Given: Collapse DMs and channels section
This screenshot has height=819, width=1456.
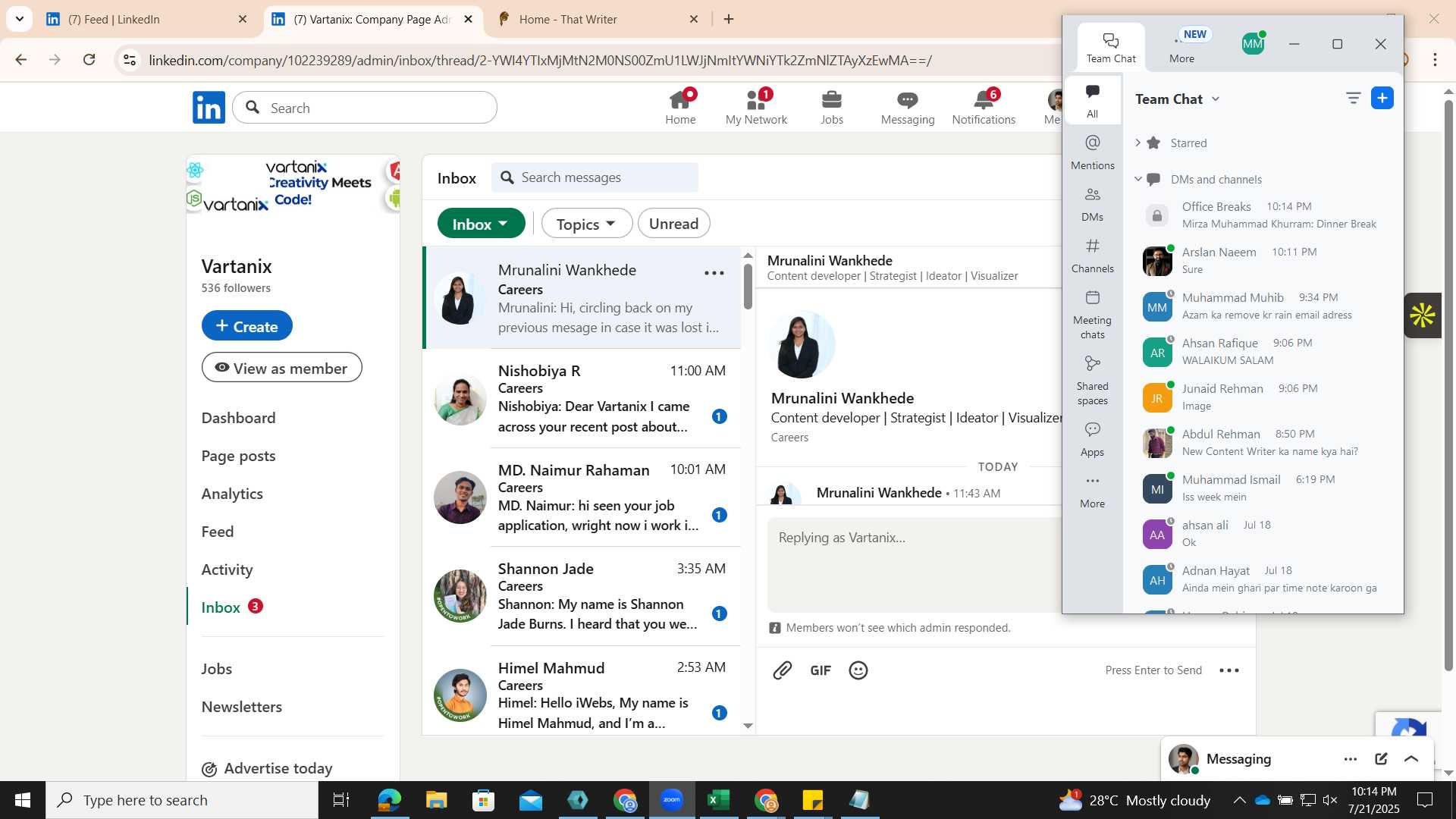Looking at the screenshot, I should click(x=1137, y=179).
